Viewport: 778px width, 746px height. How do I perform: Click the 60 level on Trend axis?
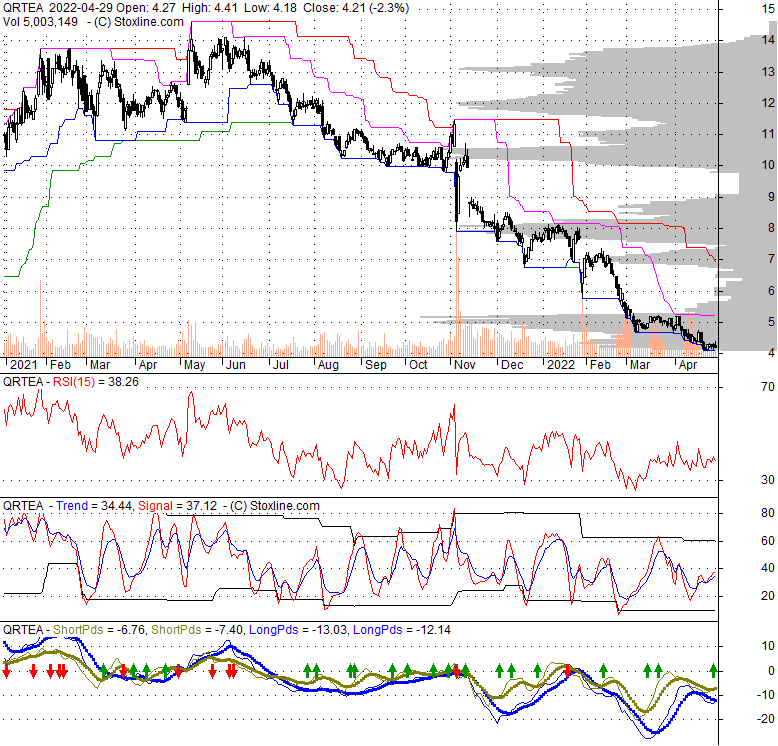point(768,541)
